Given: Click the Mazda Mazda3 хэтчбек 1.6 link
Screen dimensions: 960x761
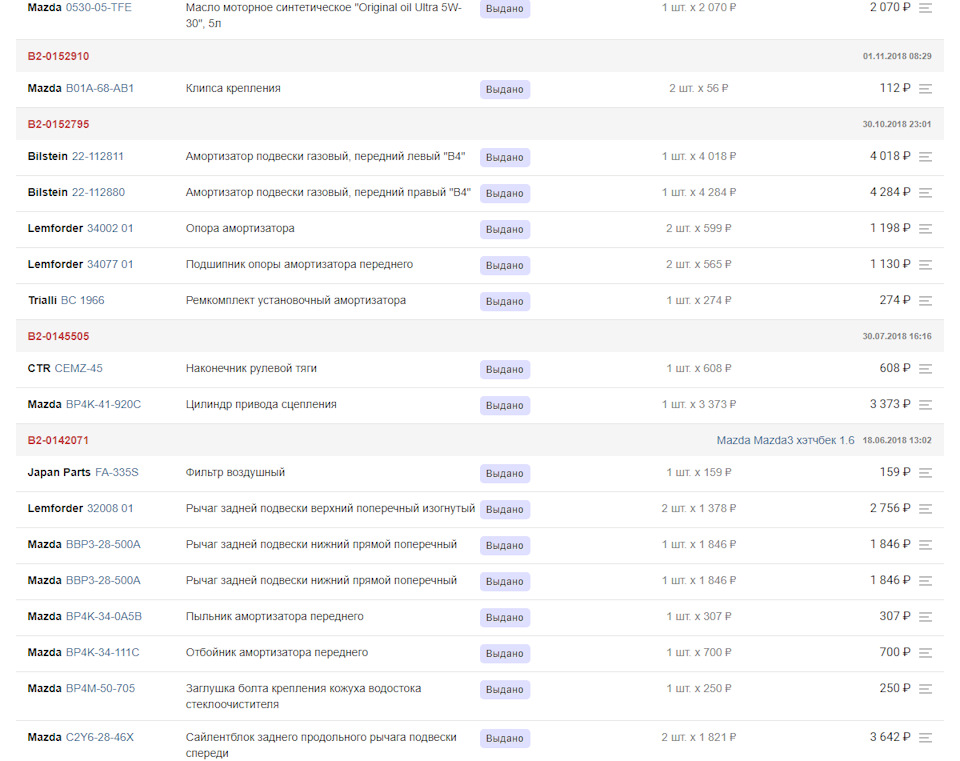Looking at the screenshot, I should coord(785,440).
